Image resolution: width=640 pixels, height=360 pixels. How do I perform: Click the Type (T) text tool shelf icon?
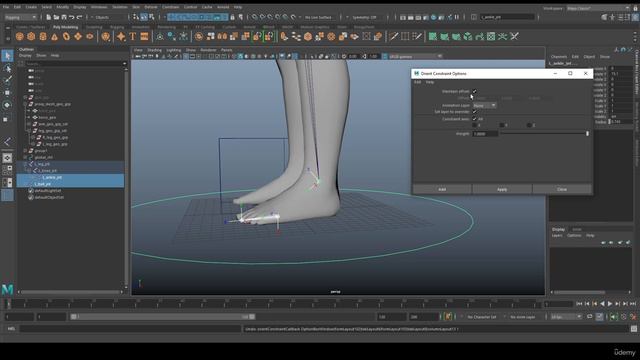(x=133, y=37)
